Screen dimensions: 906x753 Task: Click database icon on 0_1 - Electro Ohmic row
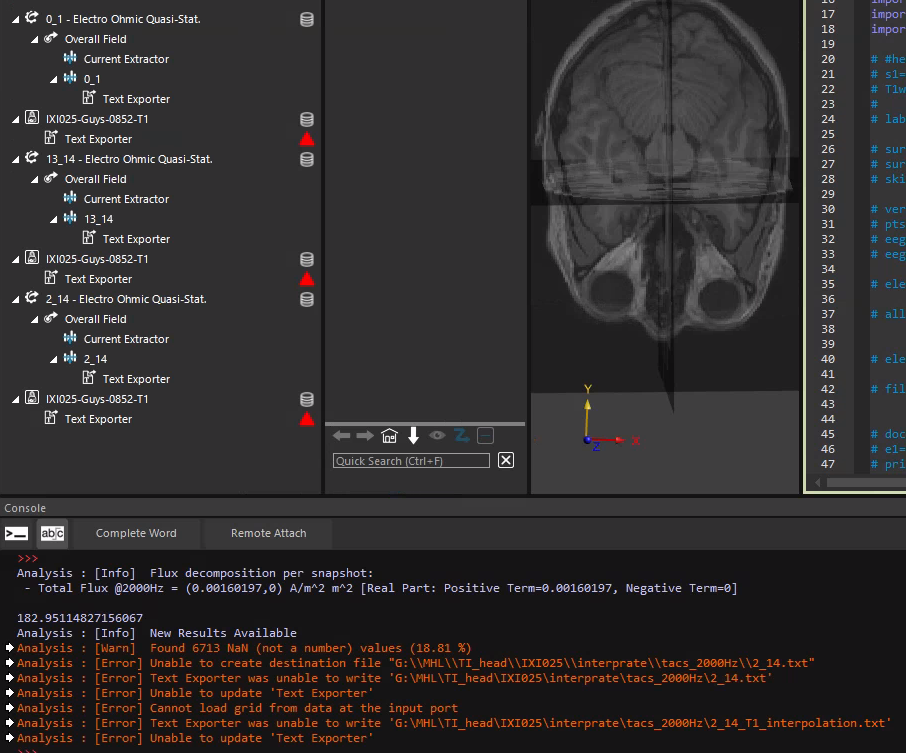click(x=307, y=19)
